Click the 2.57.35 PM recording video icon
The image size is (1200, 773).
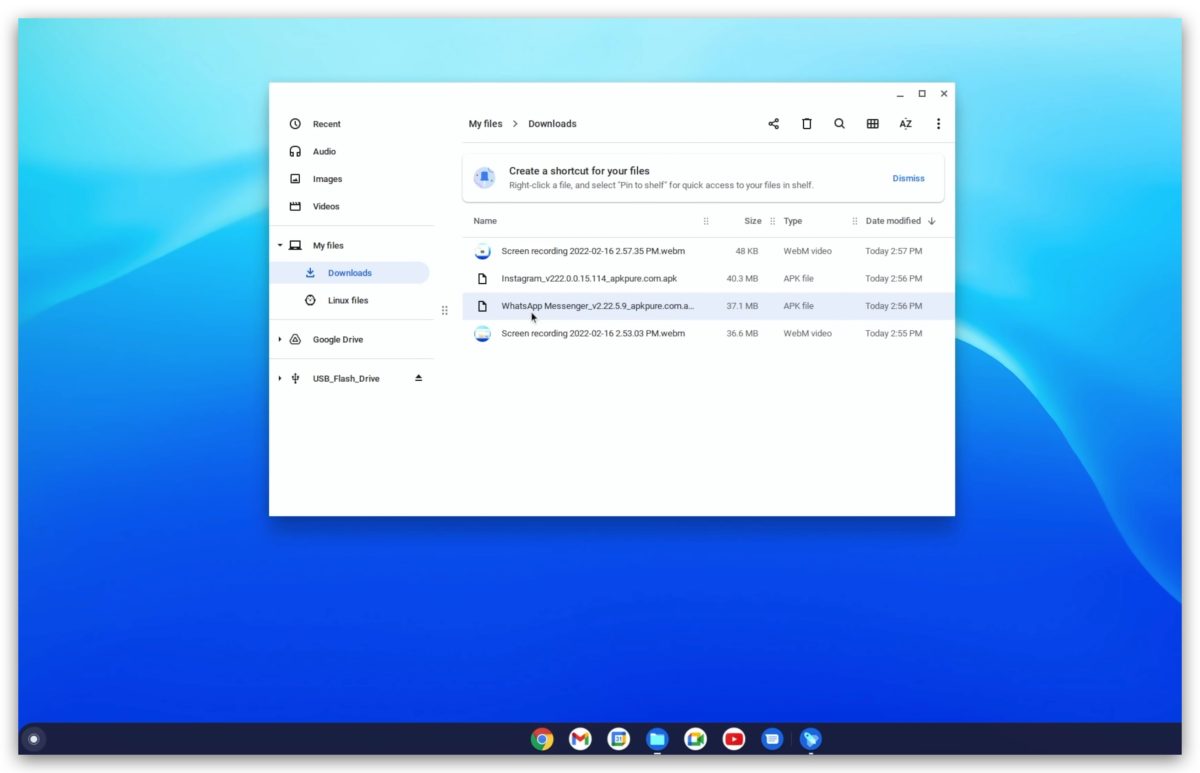coord(482,251)
